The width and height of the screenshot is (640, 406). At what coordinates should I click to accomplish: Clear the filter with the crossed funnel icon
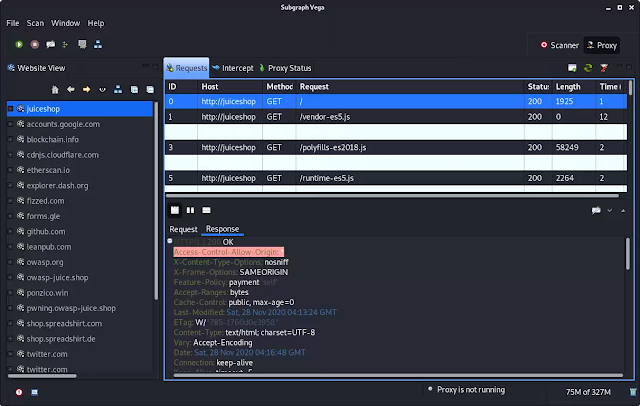[604, 68]
